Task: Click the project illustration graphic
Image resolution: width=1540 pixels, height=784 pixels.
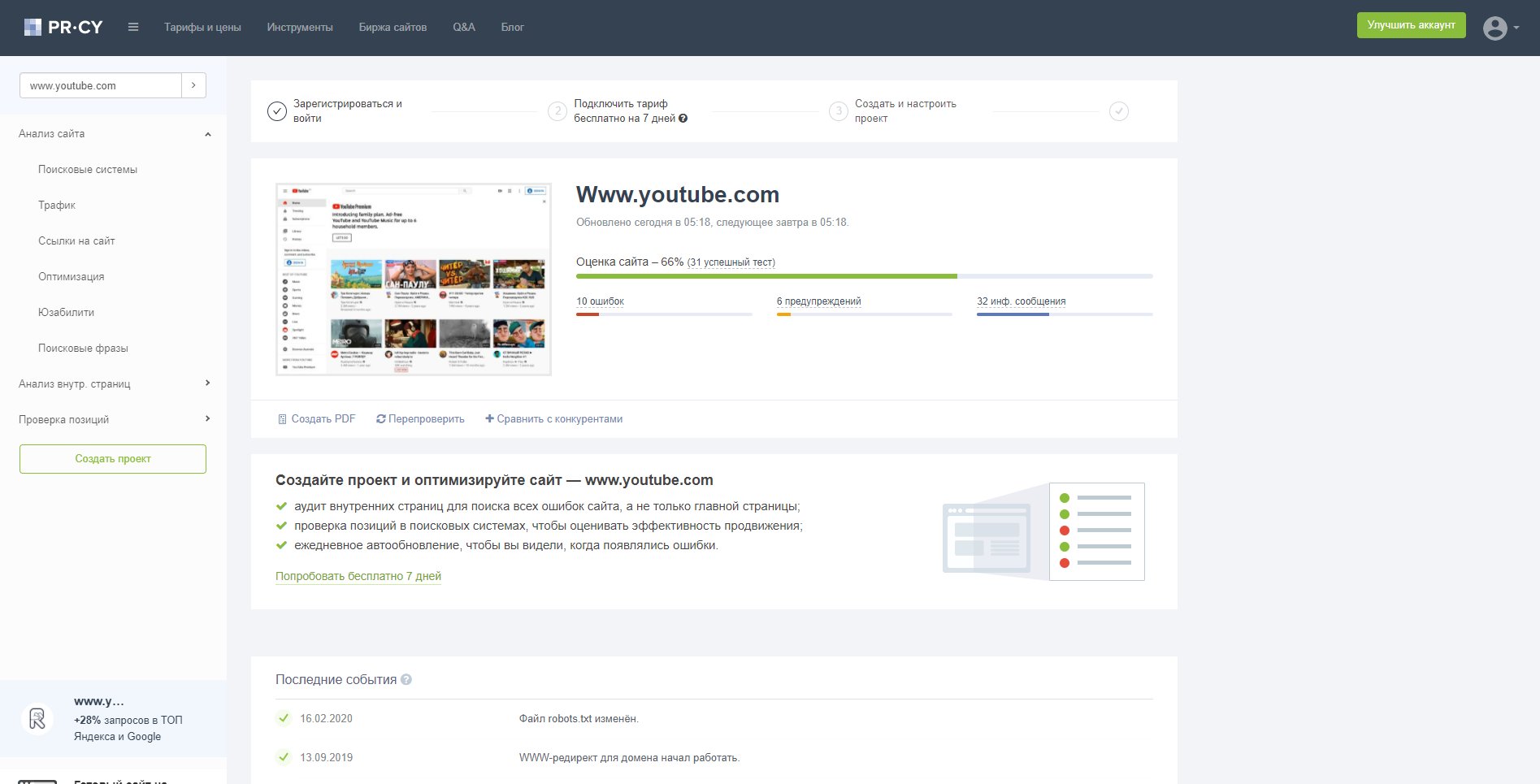Action: click(x=1043, y=531)
